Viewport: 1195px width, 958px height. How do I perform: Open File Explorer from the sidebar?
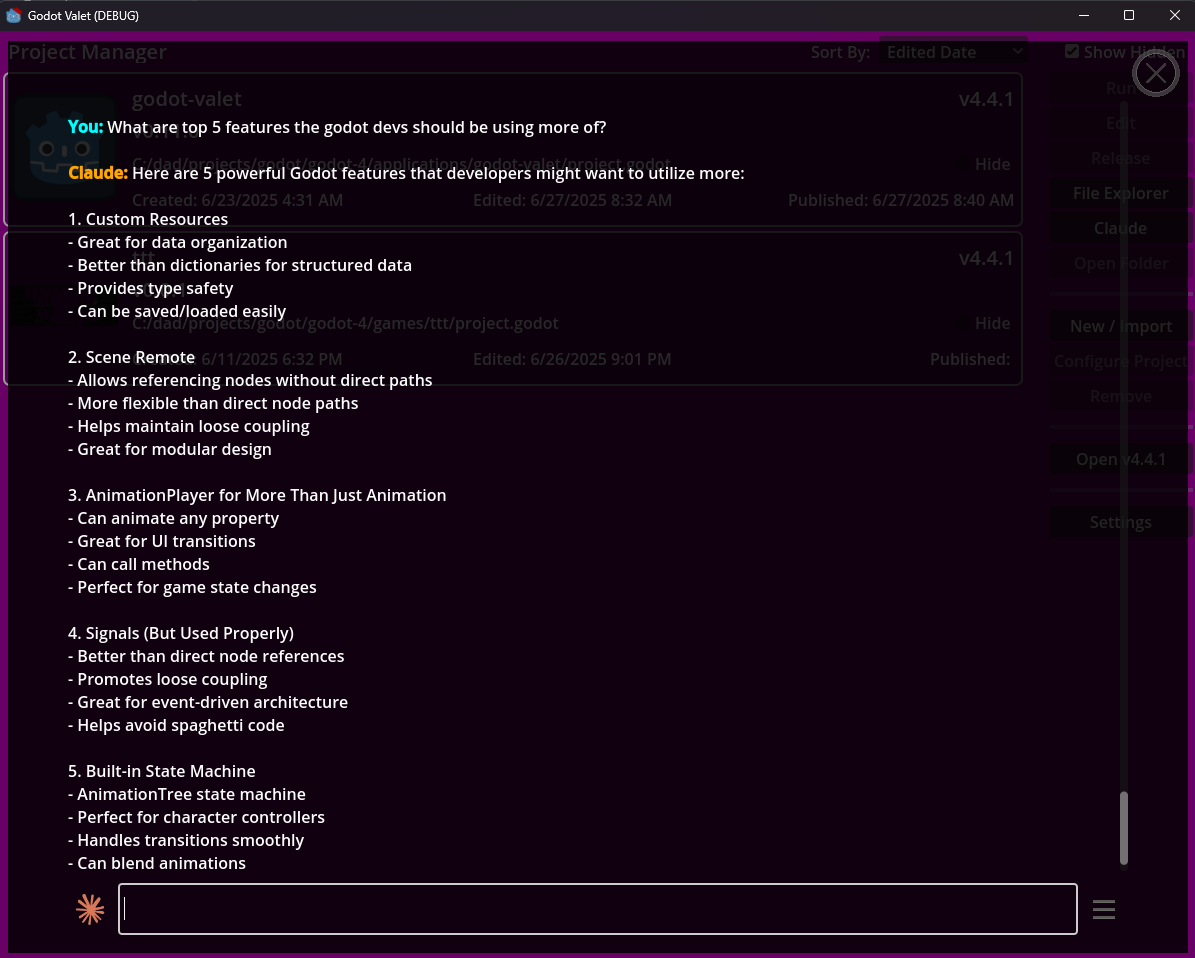coord(1120,193)
